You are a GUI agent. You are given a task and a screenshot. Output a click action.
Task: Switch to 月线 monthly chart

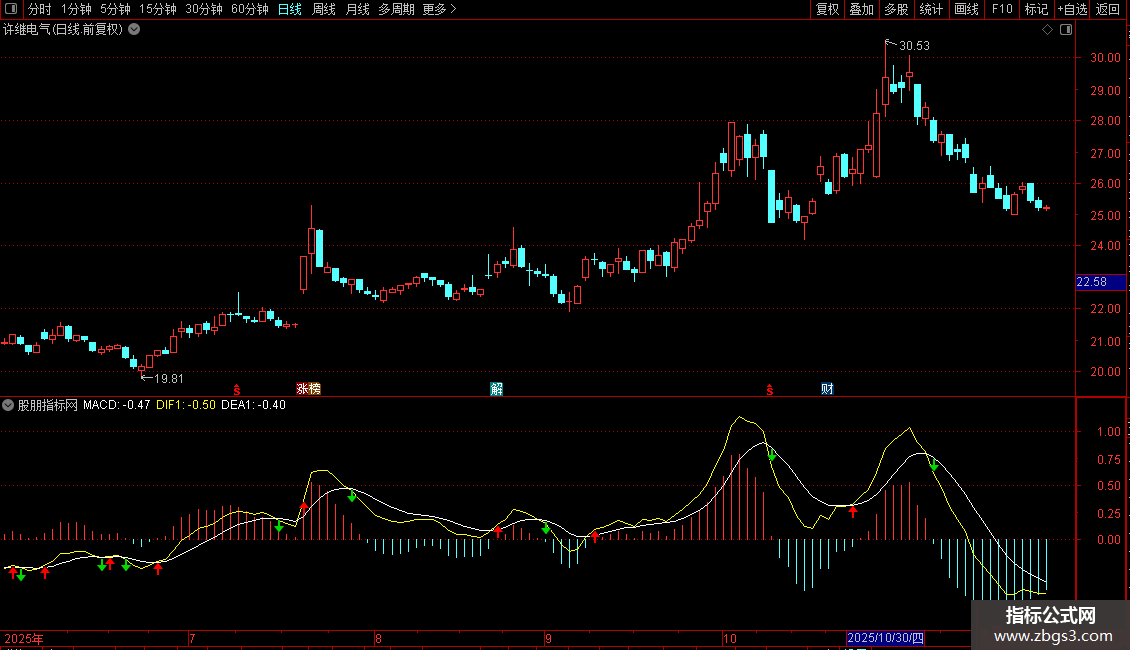pyautogui.click(x=357, y=9)
